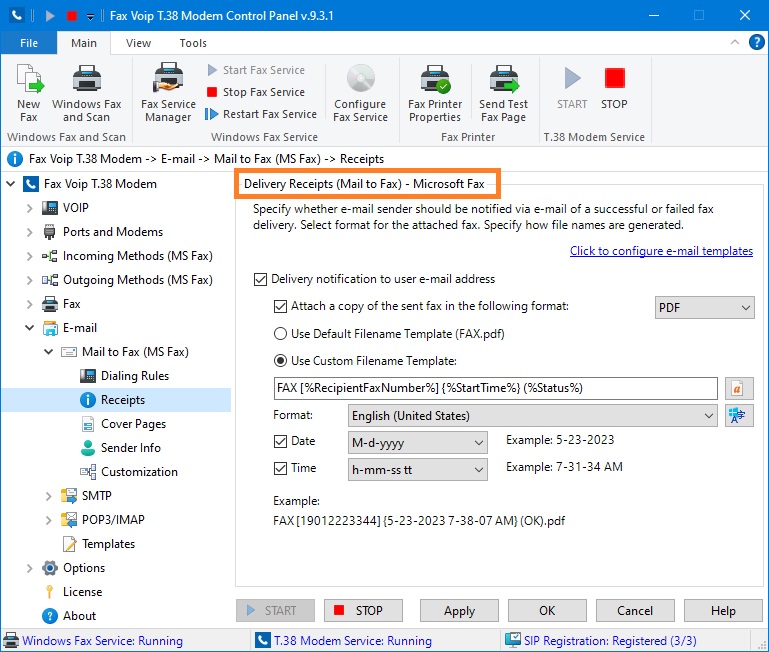Select VOIP in the tree
Screen dimensions: 769x652
76,208
